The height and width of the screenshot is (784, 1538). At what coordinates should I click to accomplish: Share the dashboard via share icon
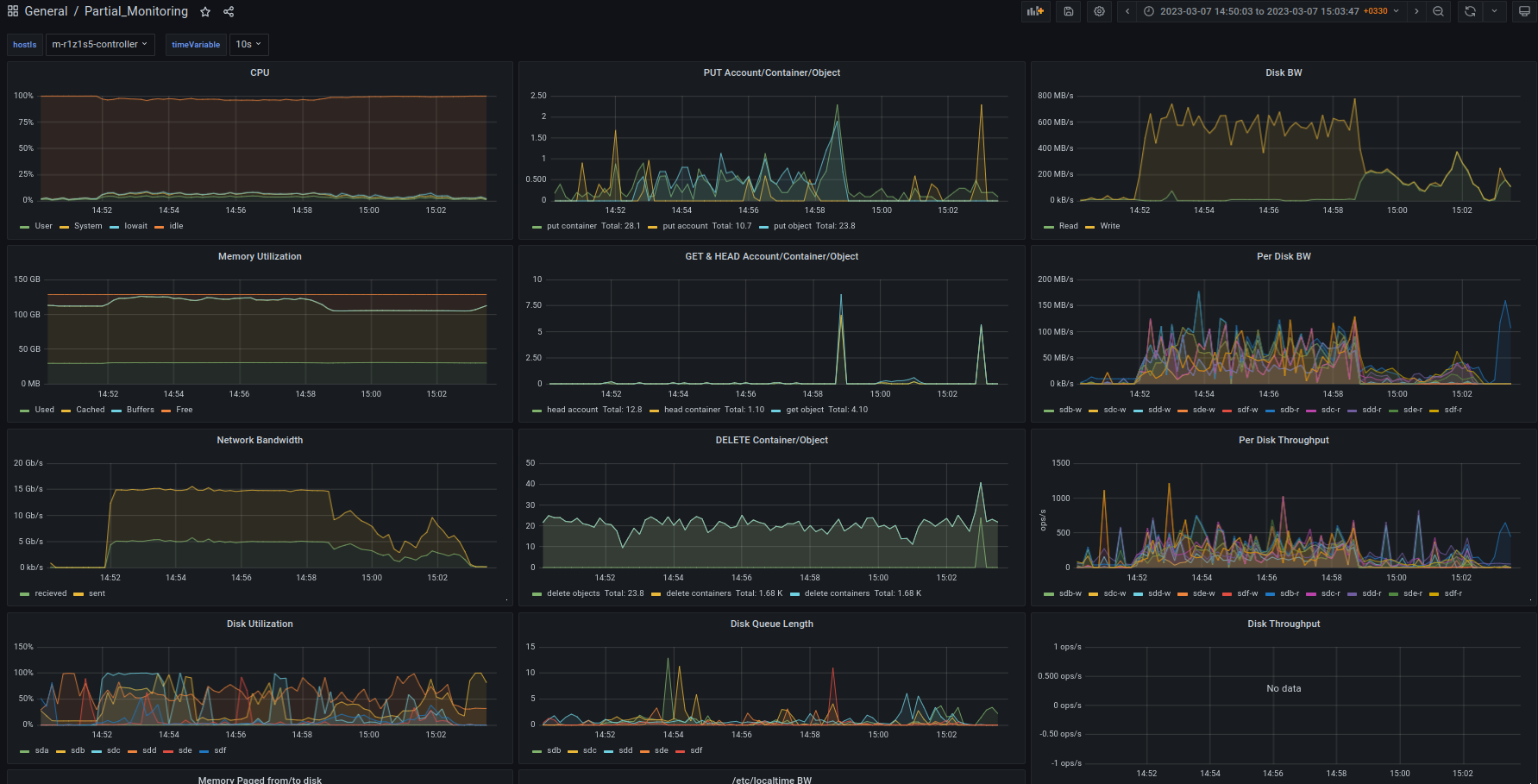[x=229, y=12]
